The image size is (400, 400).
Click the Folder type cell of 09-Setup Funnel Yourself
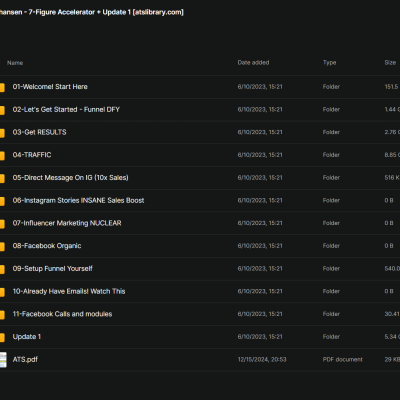pos(331,269)
